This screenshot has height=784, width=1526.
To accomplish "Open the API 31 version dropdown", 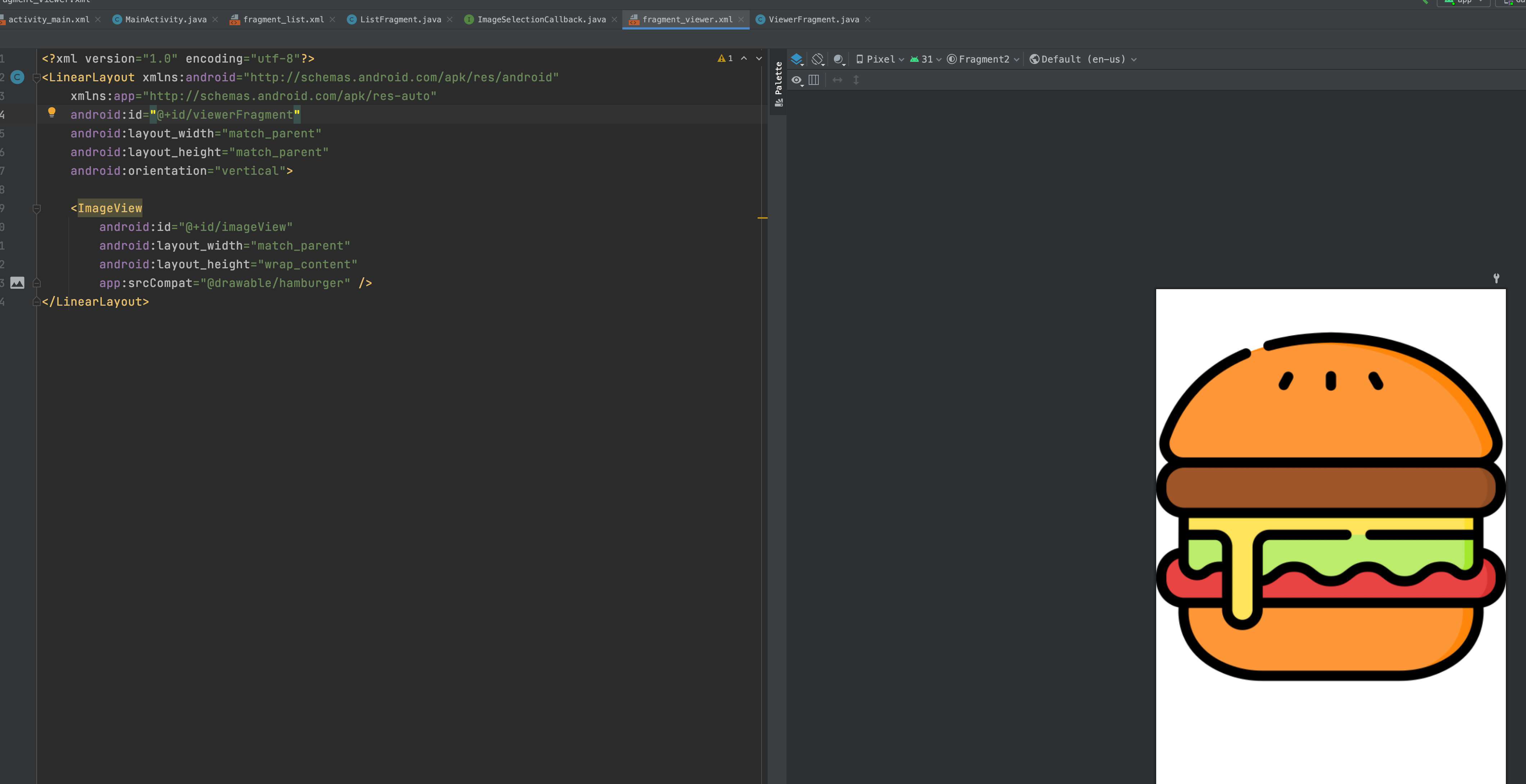I will 926,59.
